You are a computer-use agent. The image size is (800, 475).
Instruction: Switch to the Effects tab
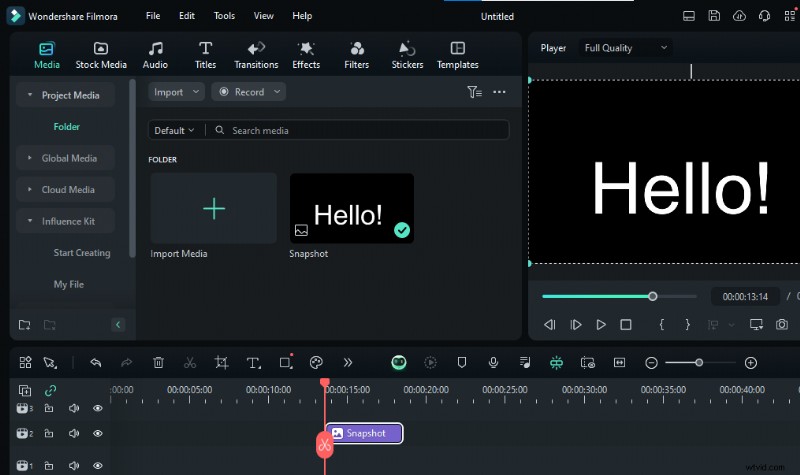click(306, 55)
